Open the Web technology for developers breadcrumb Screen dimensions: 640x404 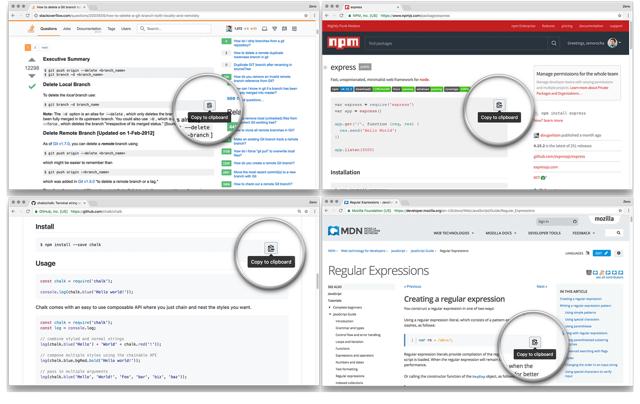(x=363, y=251)
